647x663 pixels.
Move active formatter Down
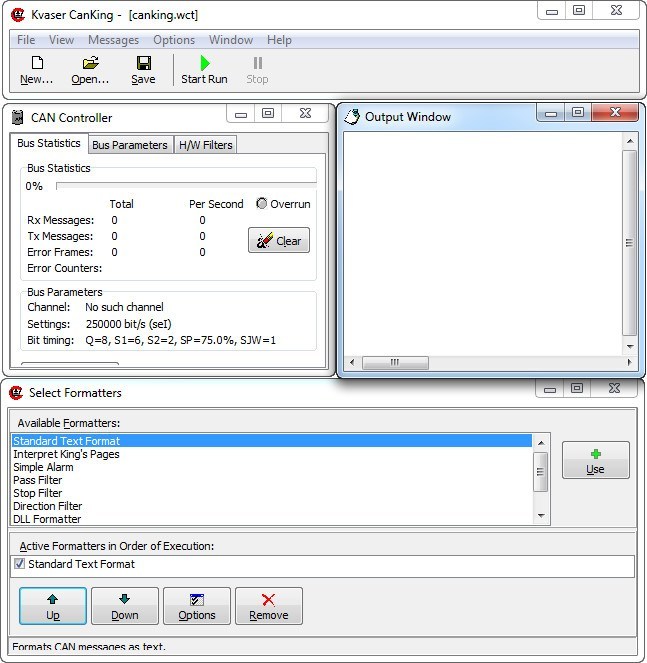125,606
